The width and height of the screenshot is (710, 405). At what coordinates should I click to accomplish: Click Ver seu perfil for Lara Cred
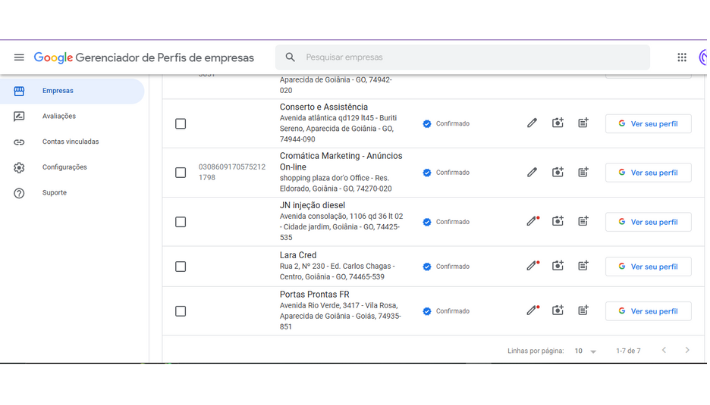[x=648, y=266]
